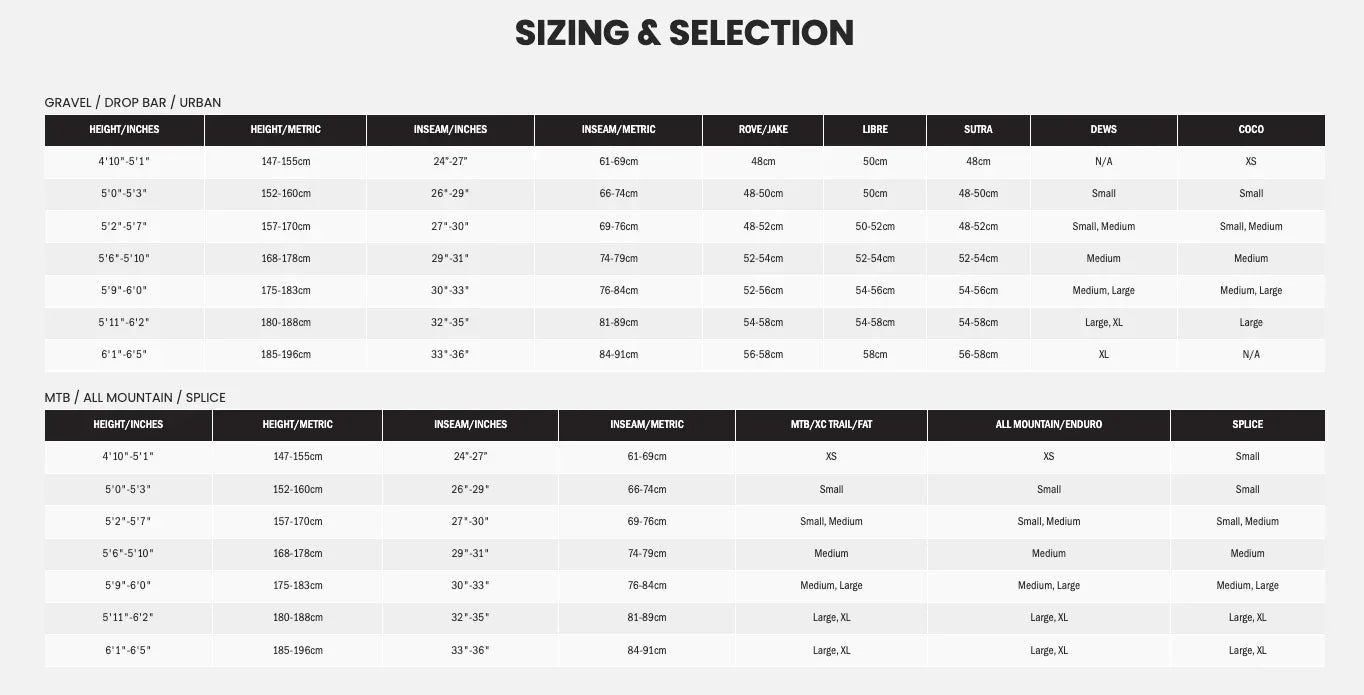1364x695 pixels.
Task: Select the GRAVEL / DROP BAR / URBAN table title
Action: coord(133,102)
